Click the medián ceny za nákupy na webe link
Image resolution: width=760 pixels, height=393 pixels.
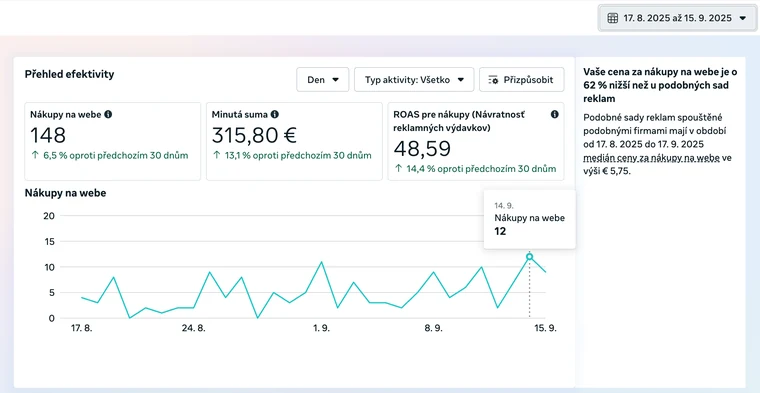tap(651, 158)
